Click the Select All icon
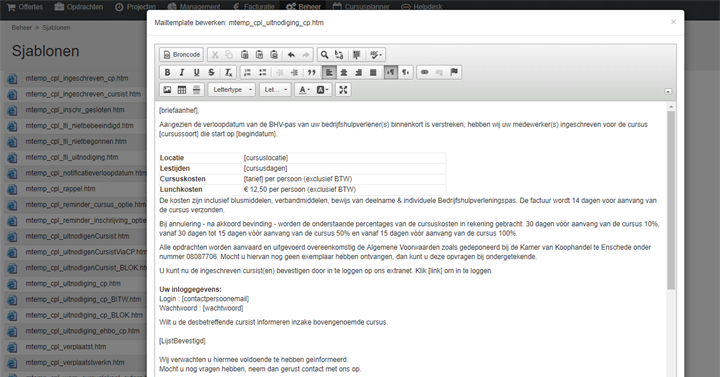Viewport: 720px width, 377px height. coord(356,55)
